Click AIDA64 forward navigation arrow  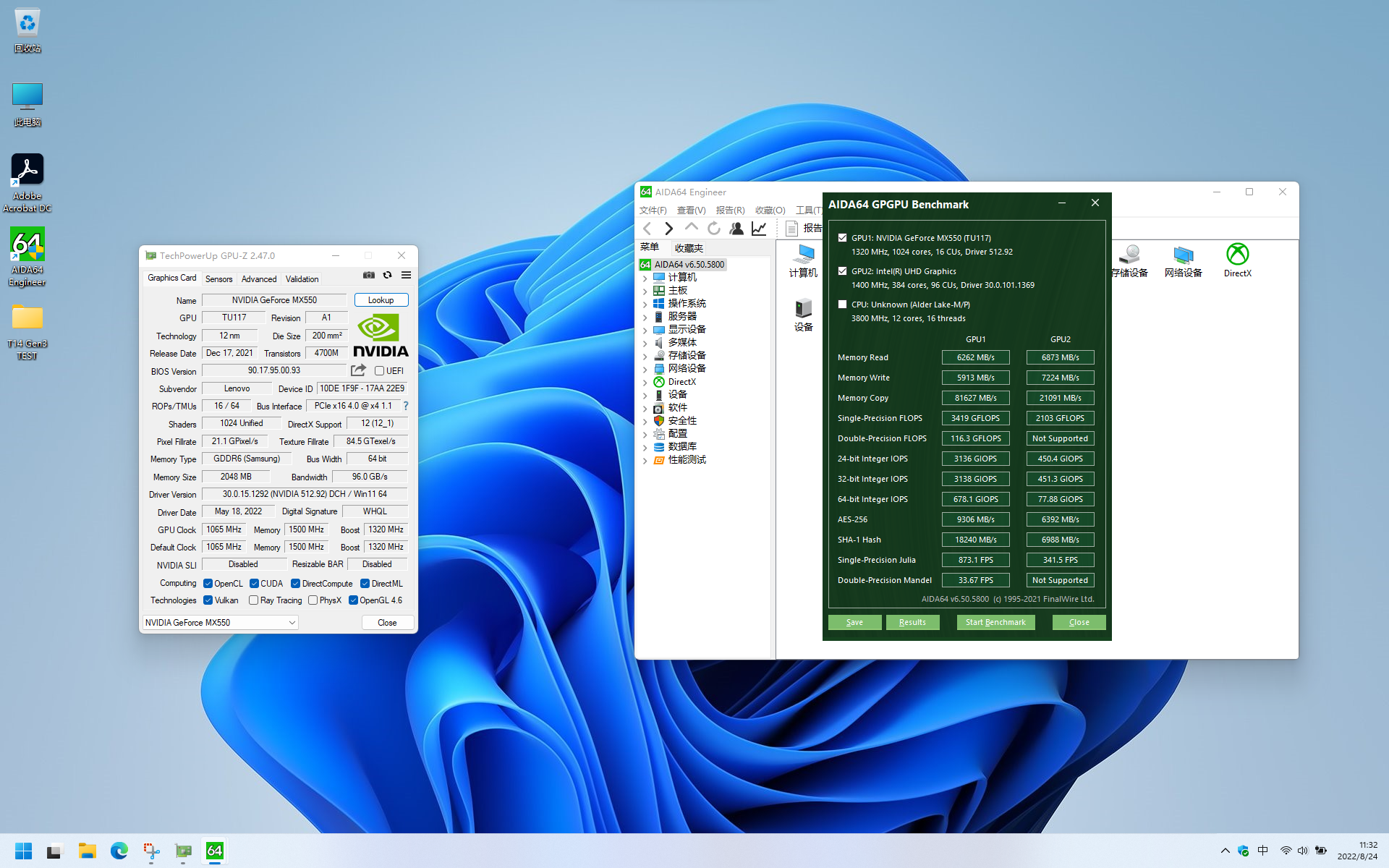tap(669, 229)
